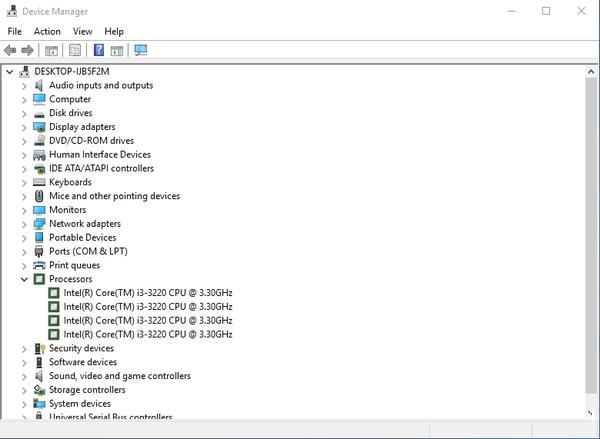600x439 pixels.
Task: Click the vertical scrollbar thumb
Action: (591, 235)
